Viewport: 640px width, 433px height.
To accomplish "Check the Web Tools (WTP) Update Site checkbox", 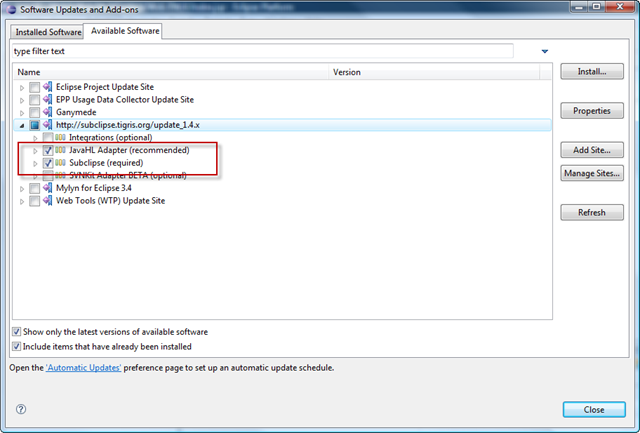I will (x=35, y=201).
